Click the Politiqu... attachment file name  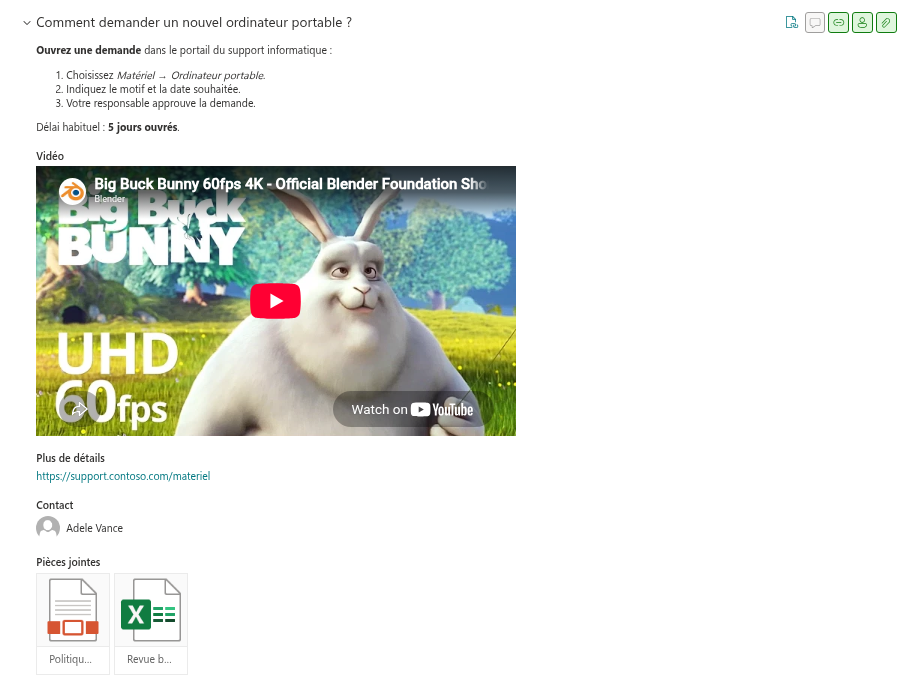(70, 659)
